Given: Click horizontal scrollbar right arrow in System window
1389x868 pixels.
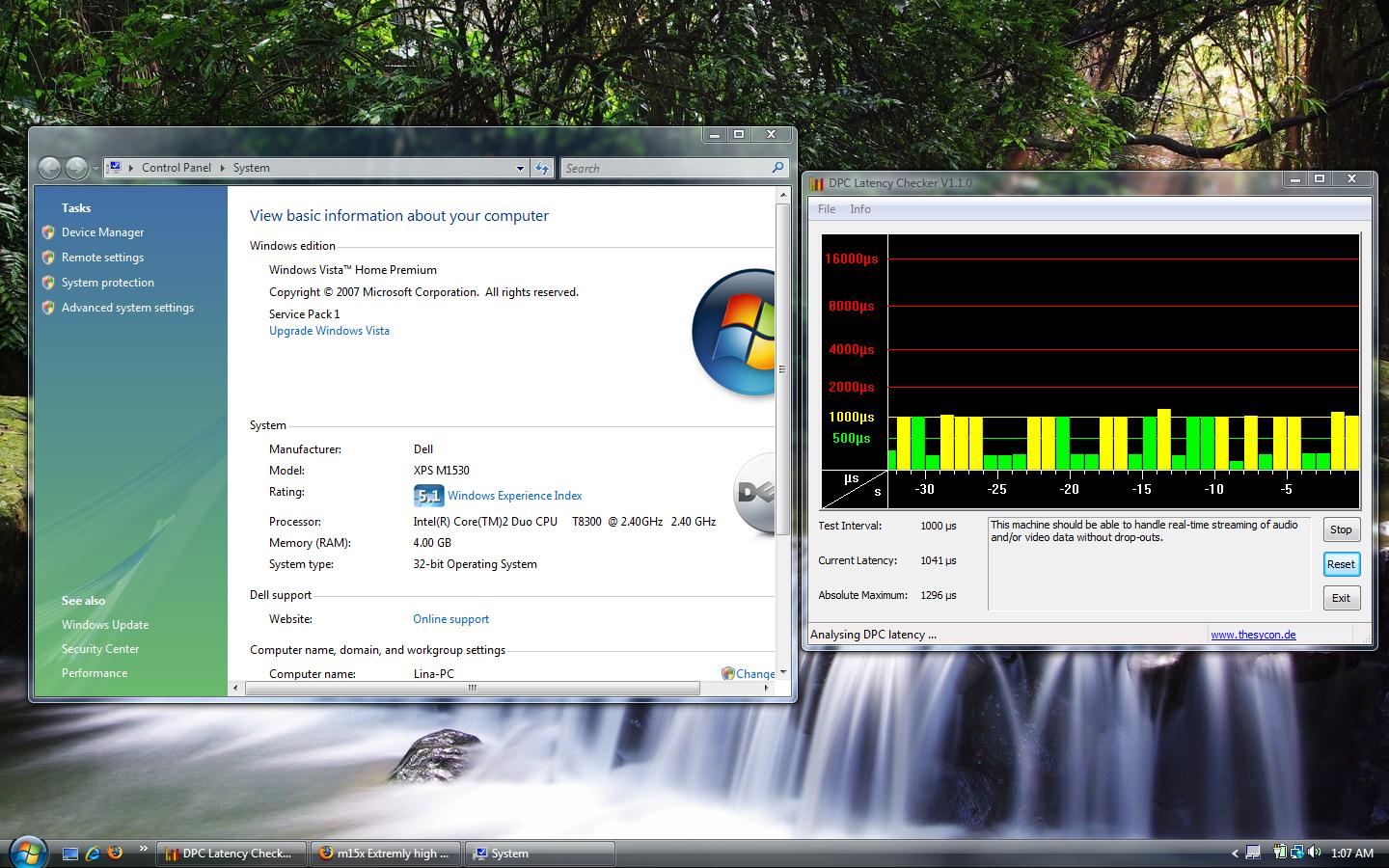Looking at the screenshot, I should tap(766, 688).
